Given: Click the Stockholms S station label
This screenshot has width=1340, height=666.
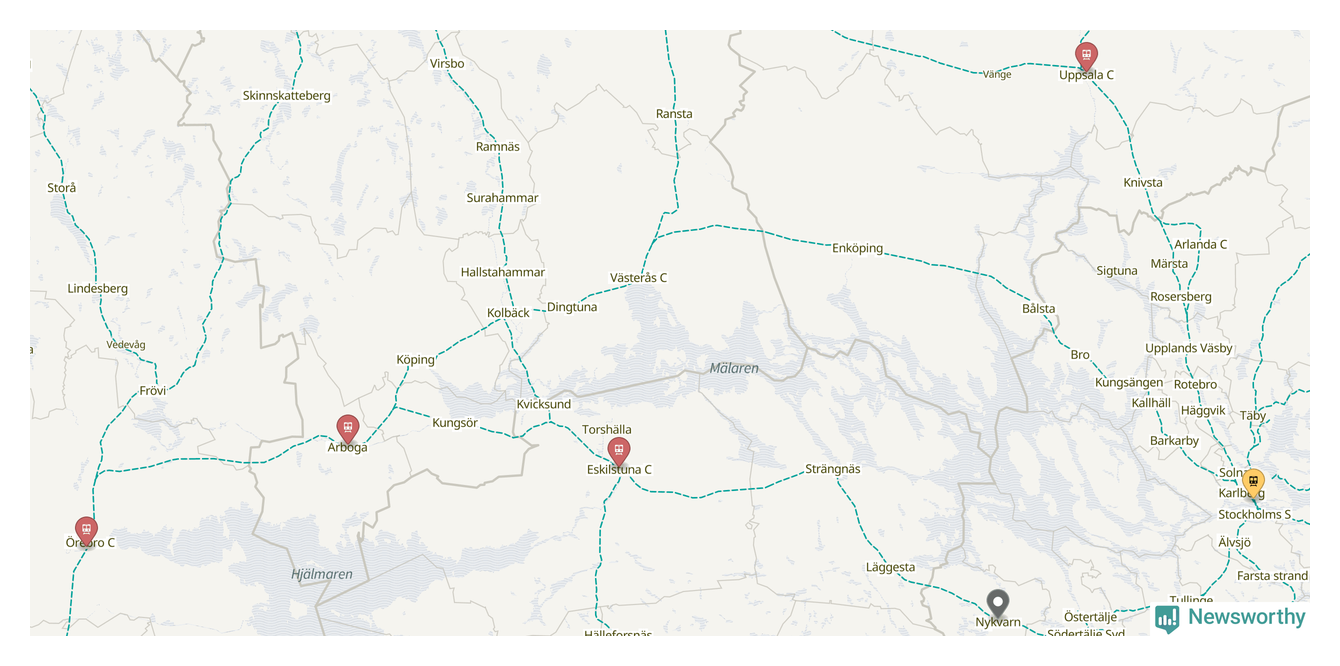Looking at the screenshot, I should click(x=1255, y=515).
